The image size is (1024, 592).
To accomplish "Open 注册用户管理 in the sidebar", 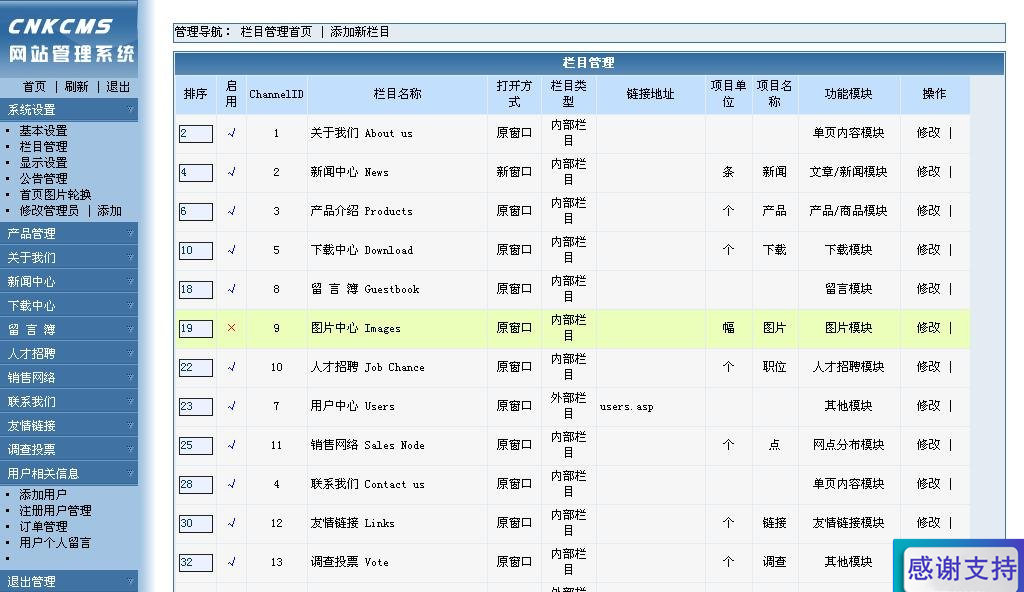I will tap(56, 510).
